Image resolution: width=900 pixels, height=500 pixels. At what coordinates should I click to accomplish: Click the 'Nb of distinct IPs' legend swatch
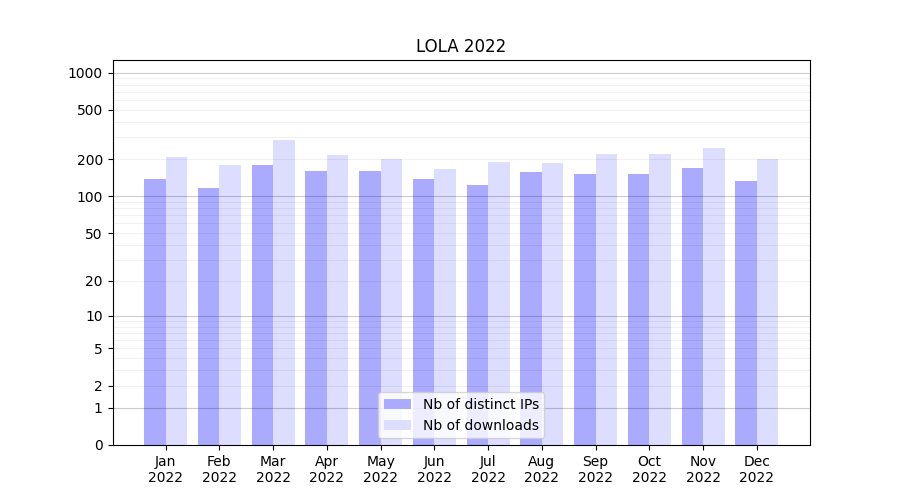tap(397, 404)
